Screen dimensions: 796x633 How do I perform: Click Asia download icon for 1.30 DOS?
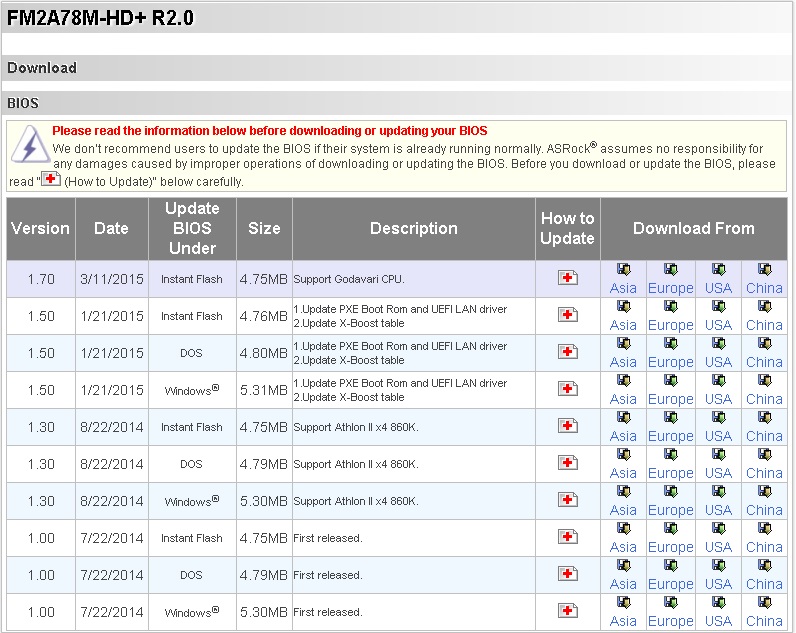point(623,455)
